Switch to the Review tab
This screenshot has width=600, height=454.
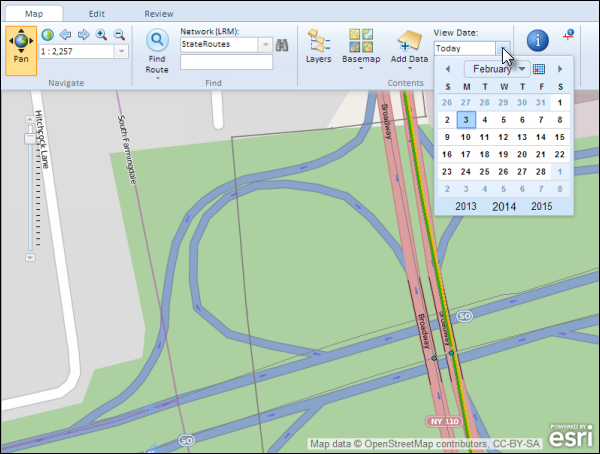[x=158, y=14]
